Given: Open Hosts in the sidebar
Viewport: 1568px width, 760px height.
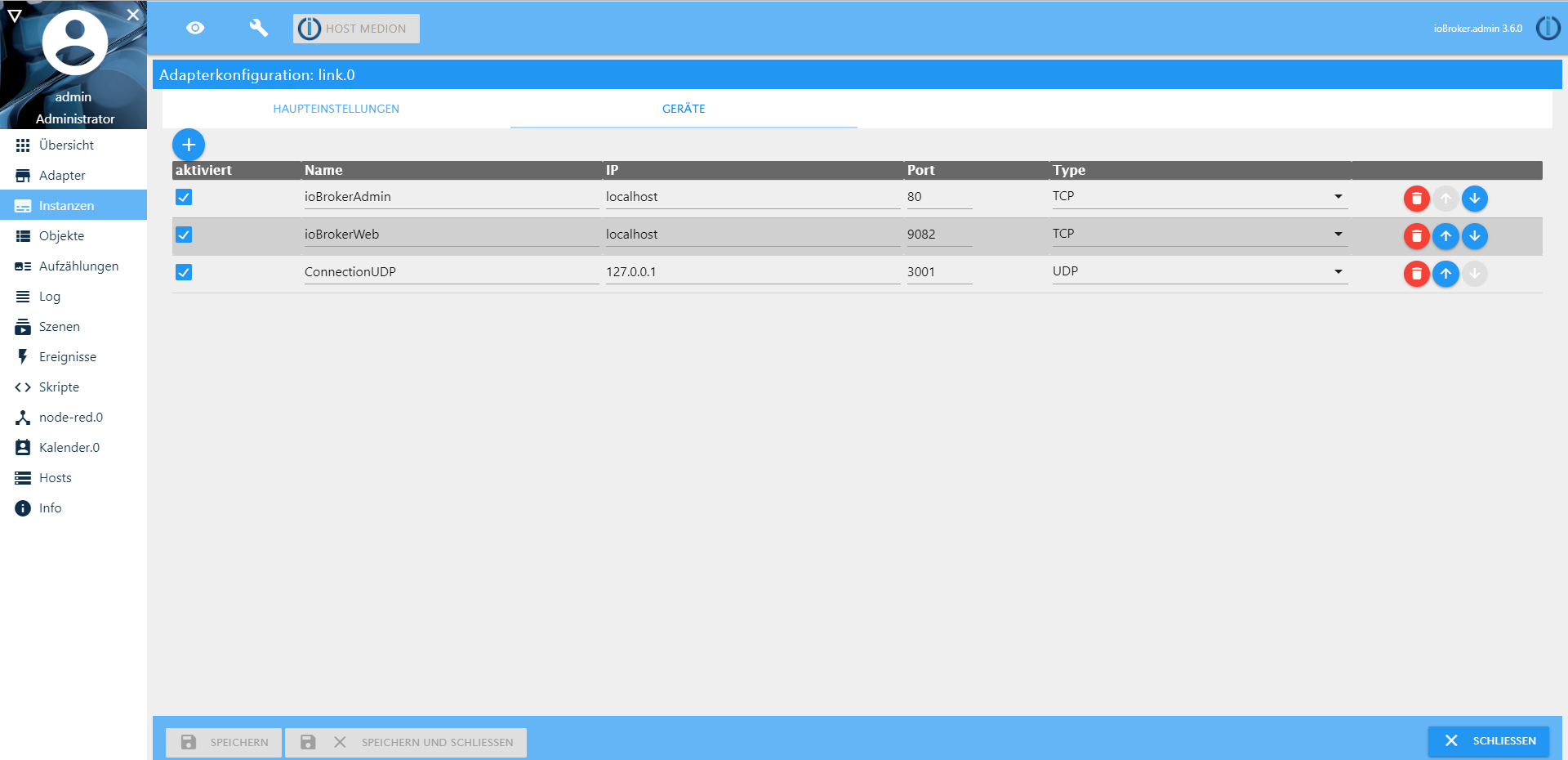Looking at the screenshot, I should pyautogui.click(x=73, y=478).
